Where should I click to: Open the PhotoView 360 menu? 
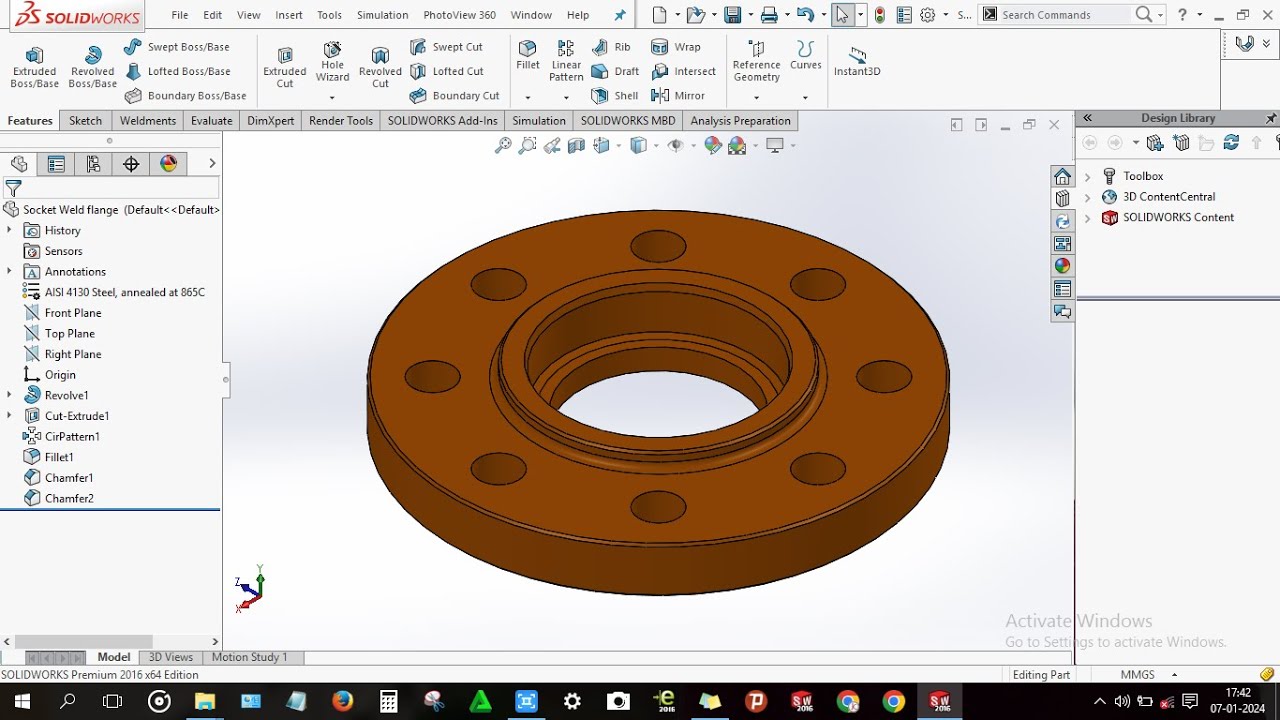(459, 15)
